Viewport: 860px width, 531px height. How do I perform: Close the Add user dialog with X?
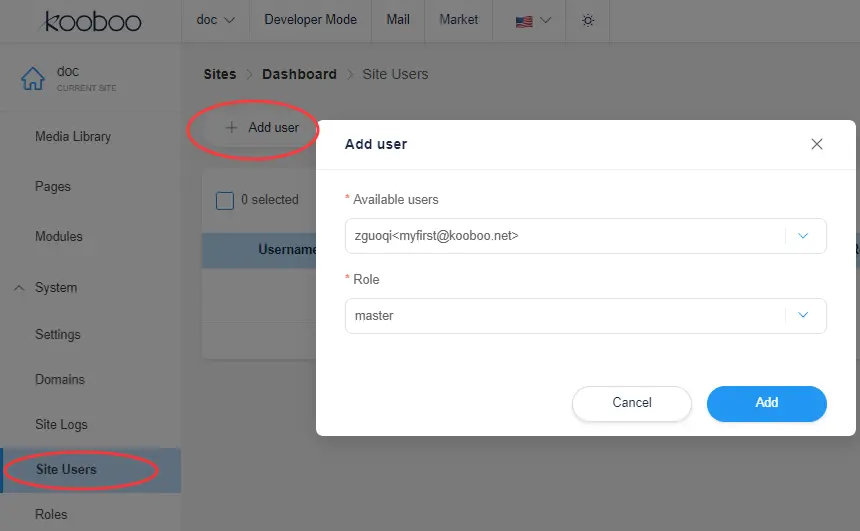[x=817, y=144]
